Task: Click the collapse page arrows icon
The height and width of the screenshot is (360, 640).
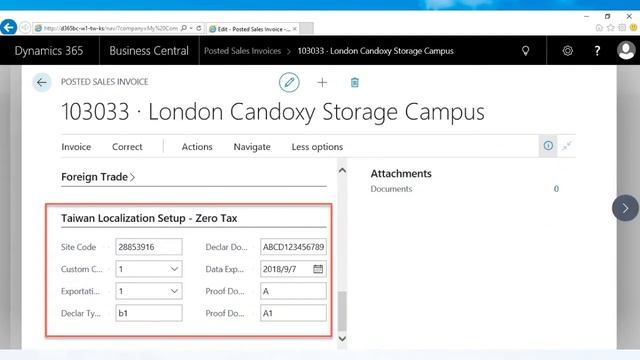Action: [x=567, y=146]
